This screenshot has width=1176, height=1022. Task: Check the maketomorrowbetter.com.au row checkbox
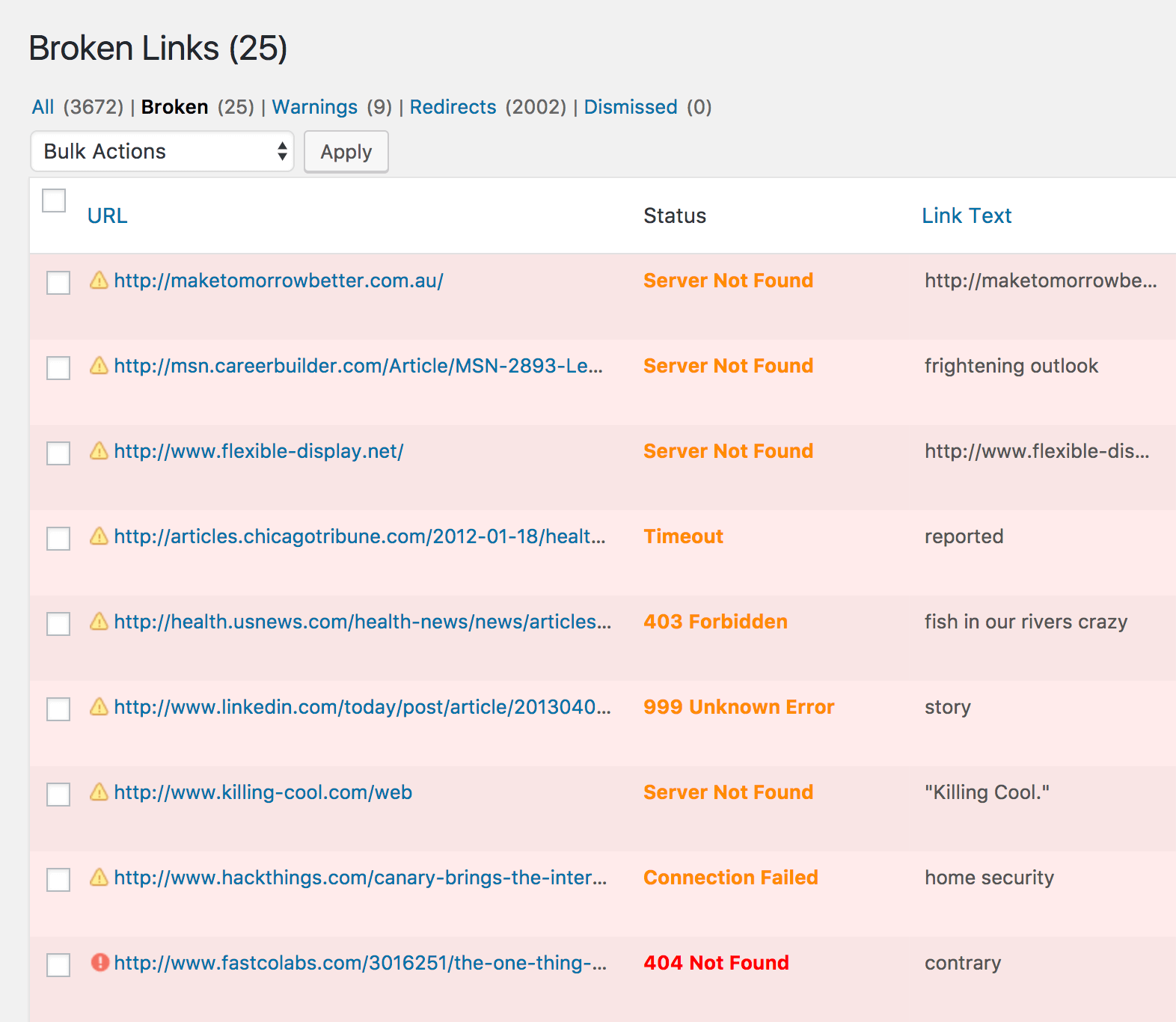[58, 283]
